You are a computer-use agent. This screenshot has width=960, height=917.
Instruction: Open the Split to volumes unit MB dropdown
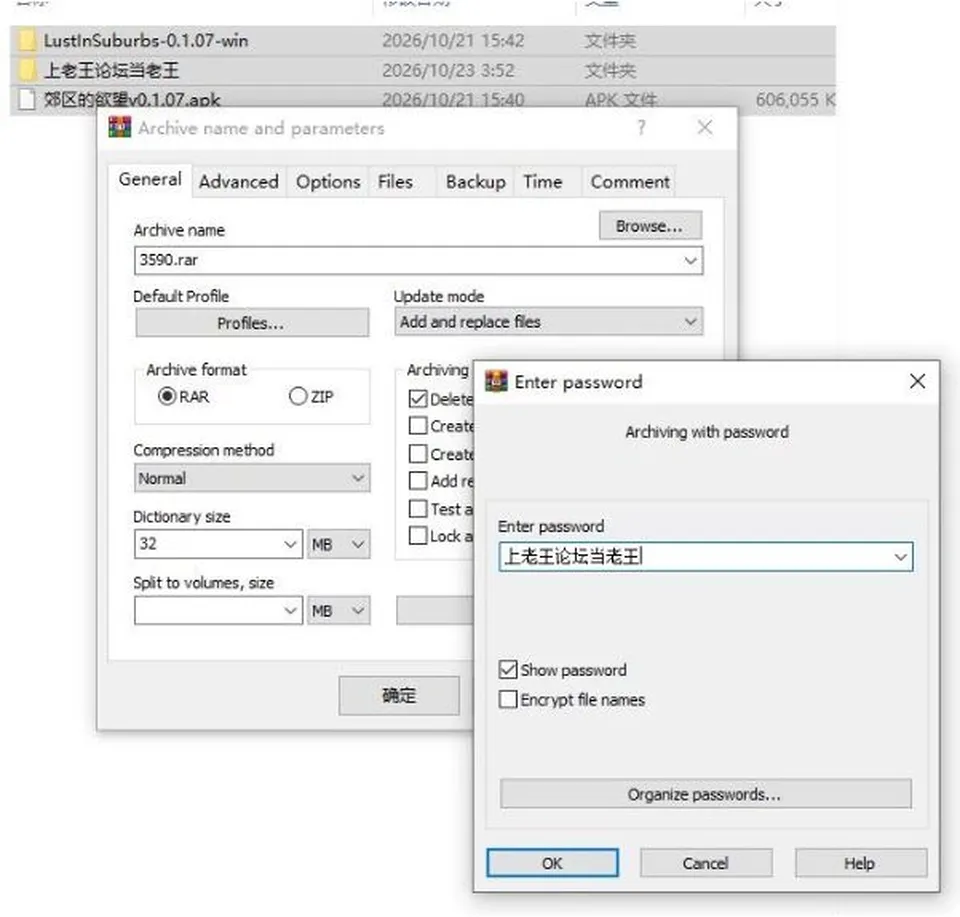(x=339, y=610)
